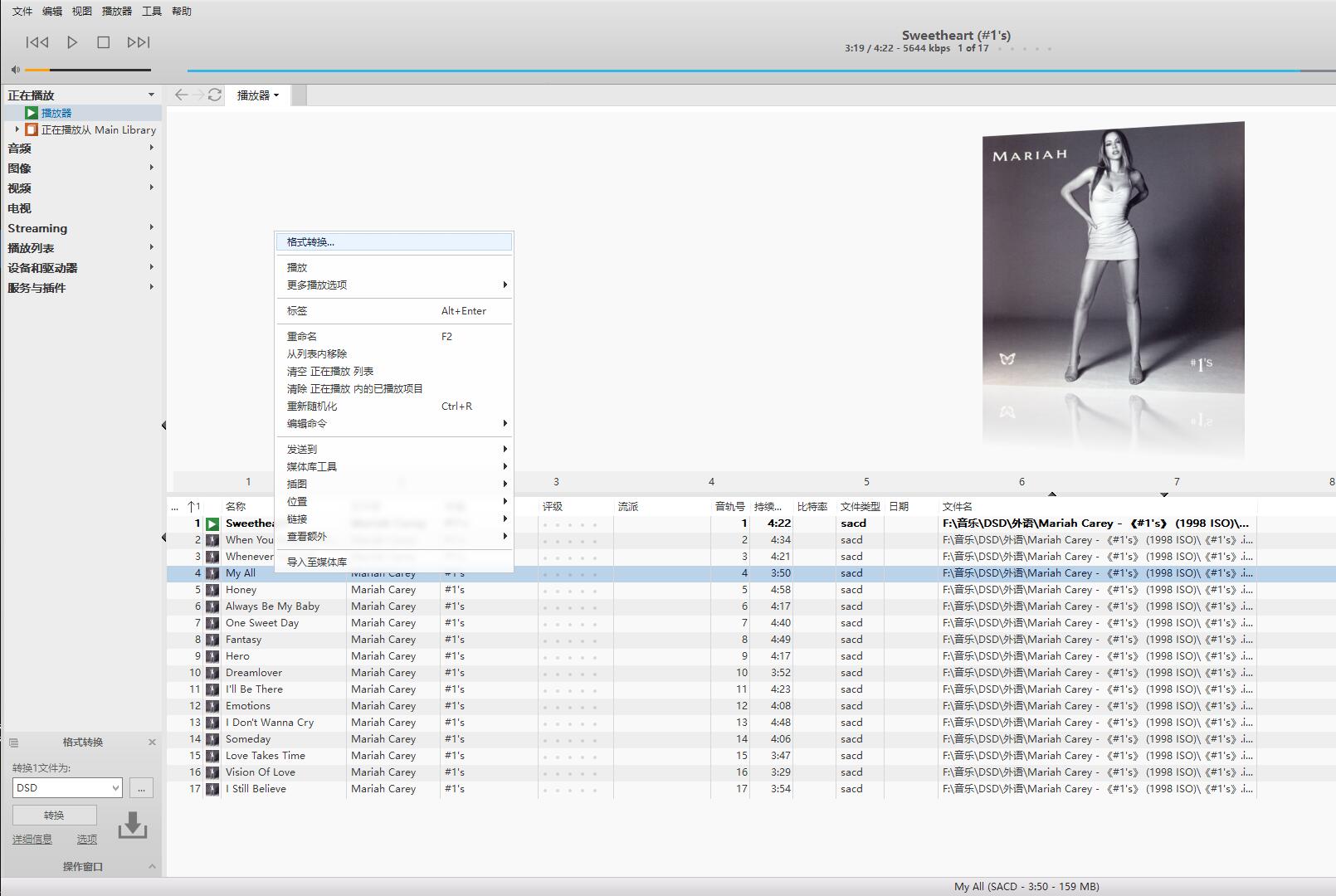This screenshot has width=1336, height=896.
Task: Open the 帮助 menu
Action: click(x=182, y=12)
